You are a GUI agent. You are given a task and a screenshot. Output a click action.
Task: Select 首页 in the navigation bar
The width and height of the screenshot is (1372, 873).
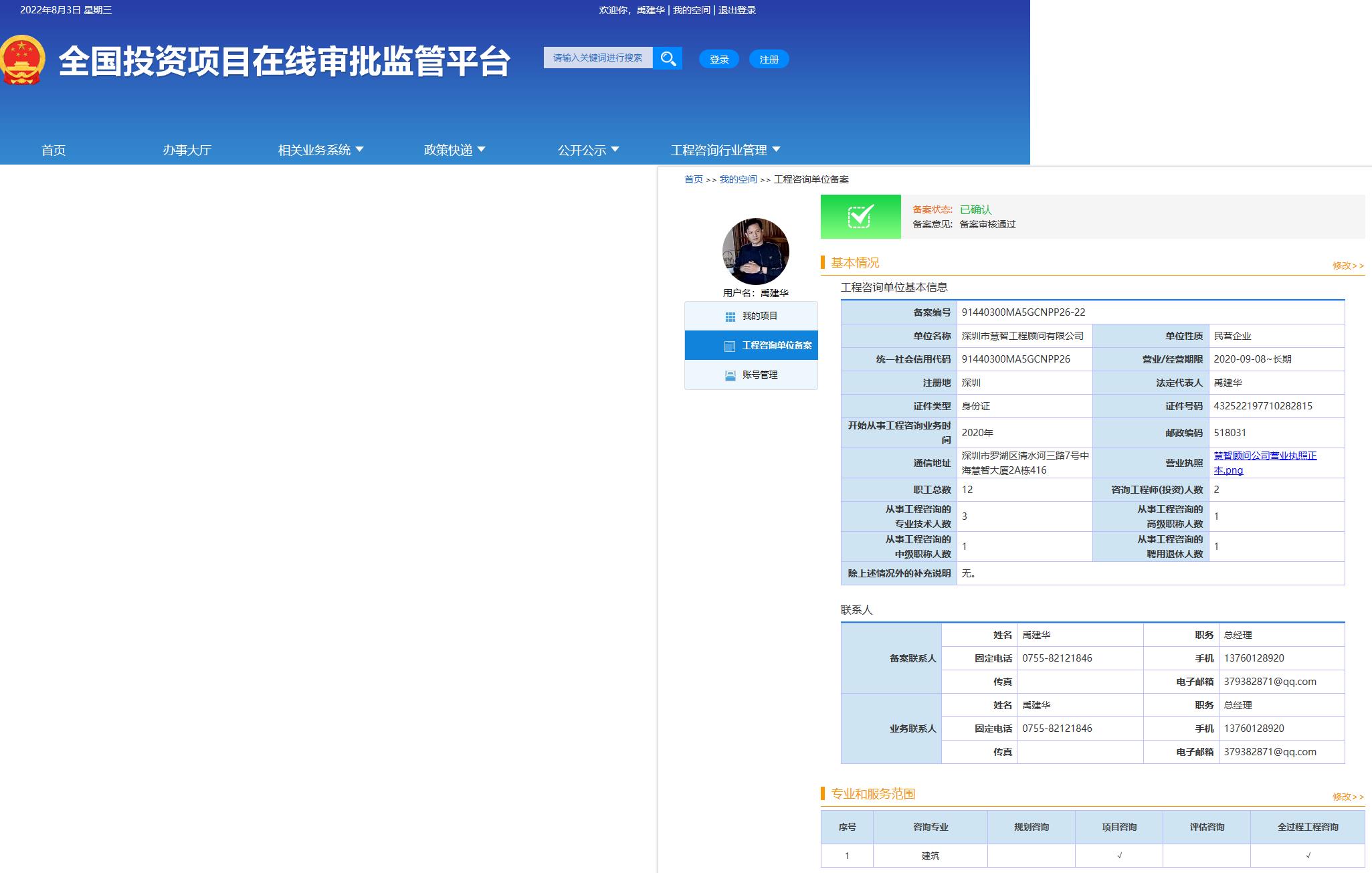[x=54, y=150]
